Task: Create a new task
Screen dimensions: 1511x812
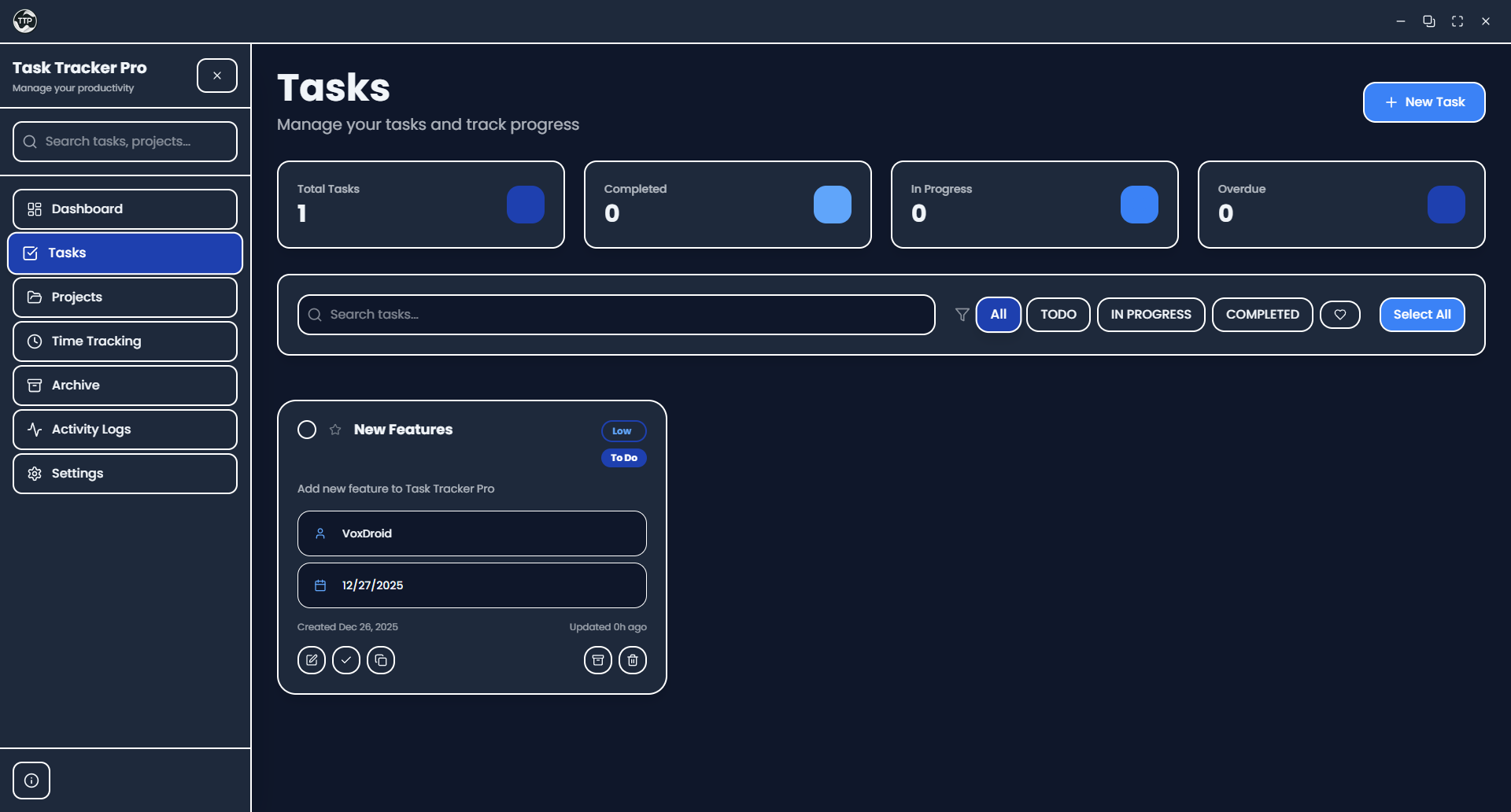Action: pyautogui.click(x=1424, y=102)
